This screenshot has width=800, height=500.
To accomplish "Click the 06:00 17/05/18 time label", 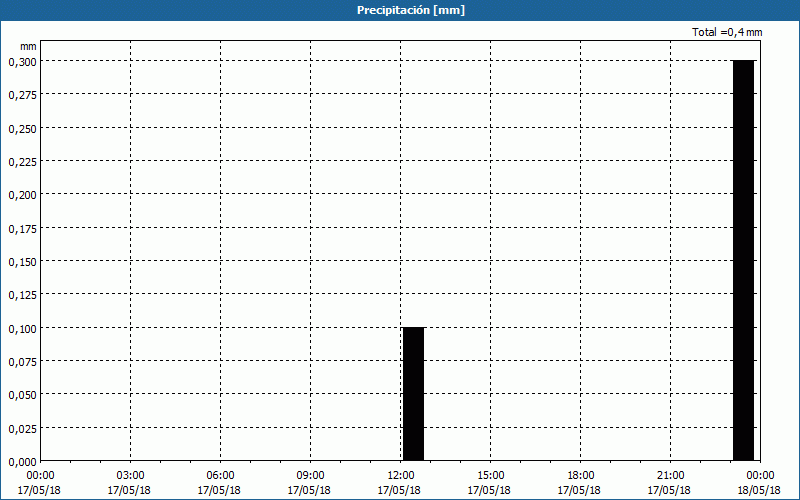I will coord(219,483).
